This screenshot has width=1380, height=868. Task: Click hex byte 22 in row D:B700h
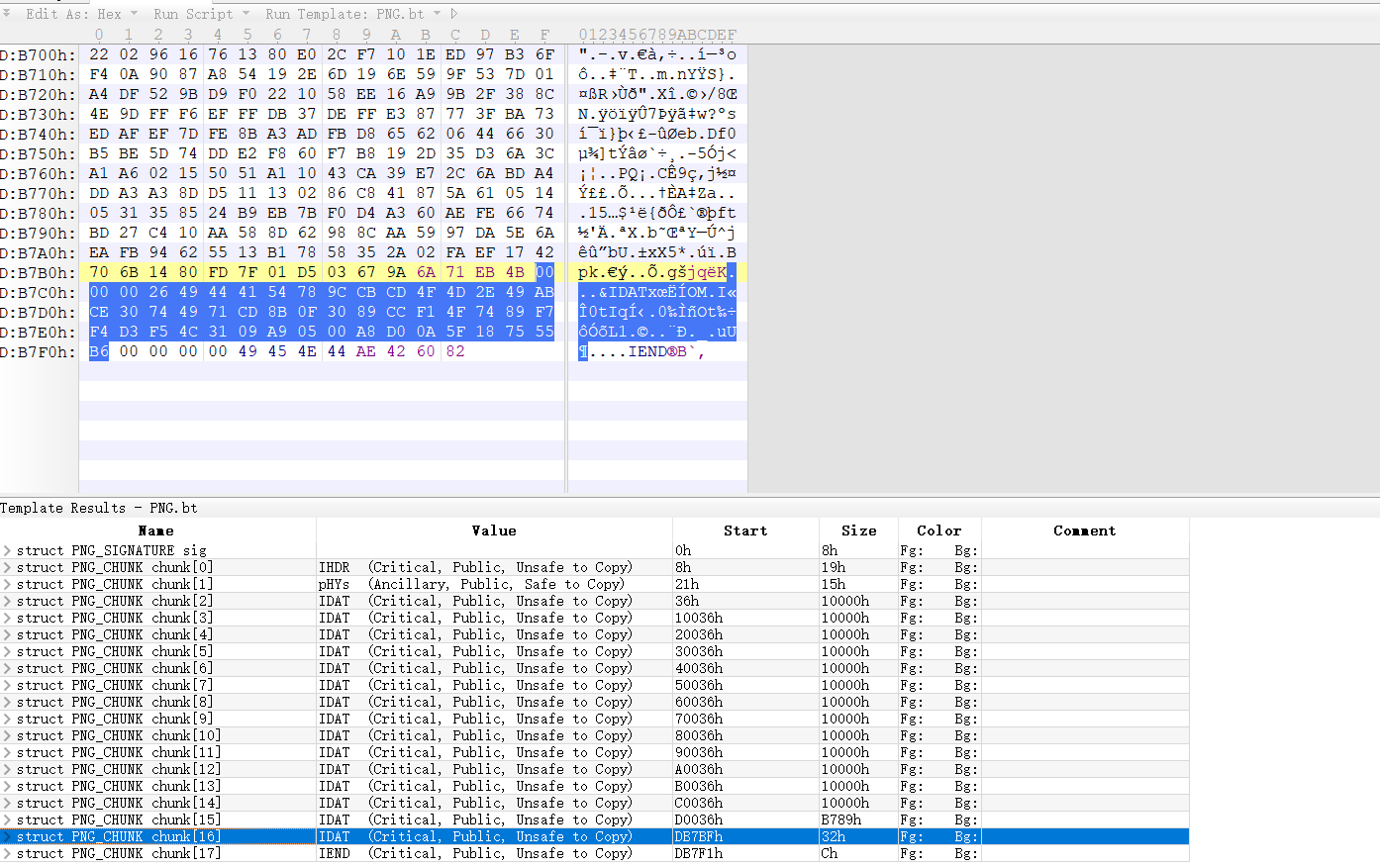(99, 55)
